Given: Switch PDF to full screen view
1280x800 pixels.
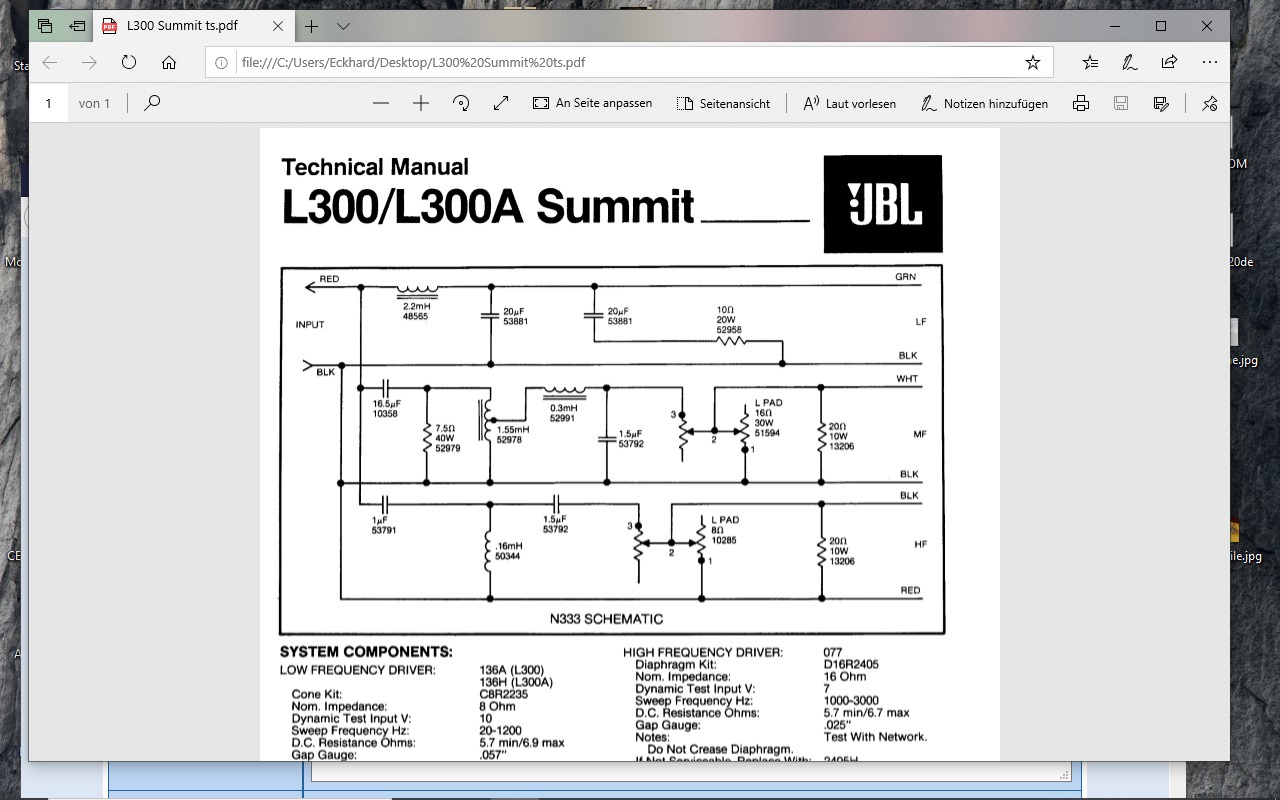Looking at the screenshot, I should [501, 103].
